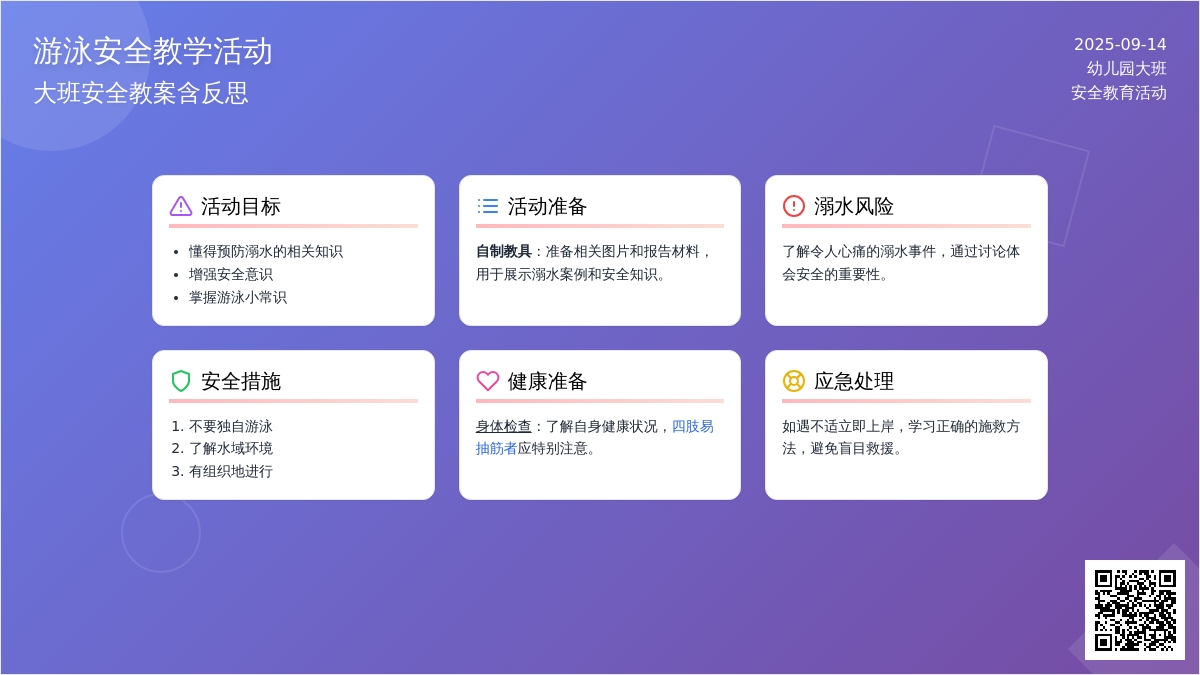Click the date 2025-09-14
This screenshot has width=1200, height=675.
click(1119, 45)
